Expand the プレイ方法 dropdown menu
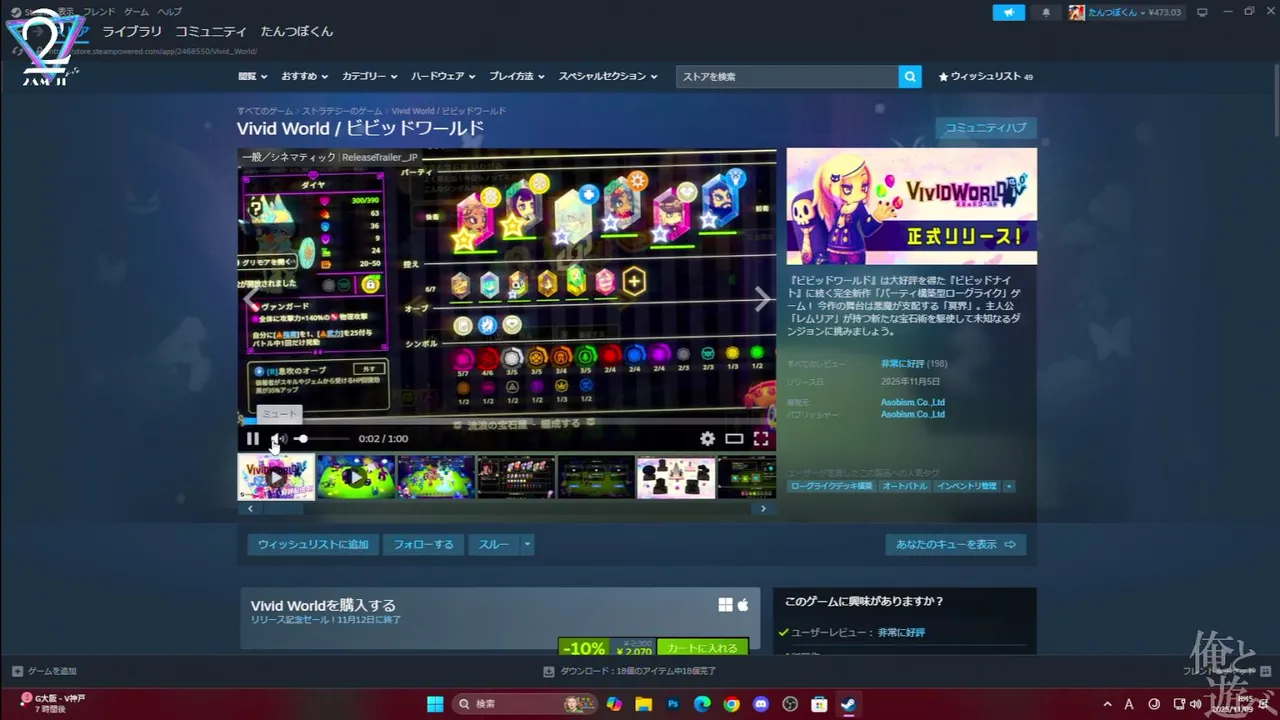Image resolution: width=1280 pixels, height=720 pixels. [x=517, y=76]
